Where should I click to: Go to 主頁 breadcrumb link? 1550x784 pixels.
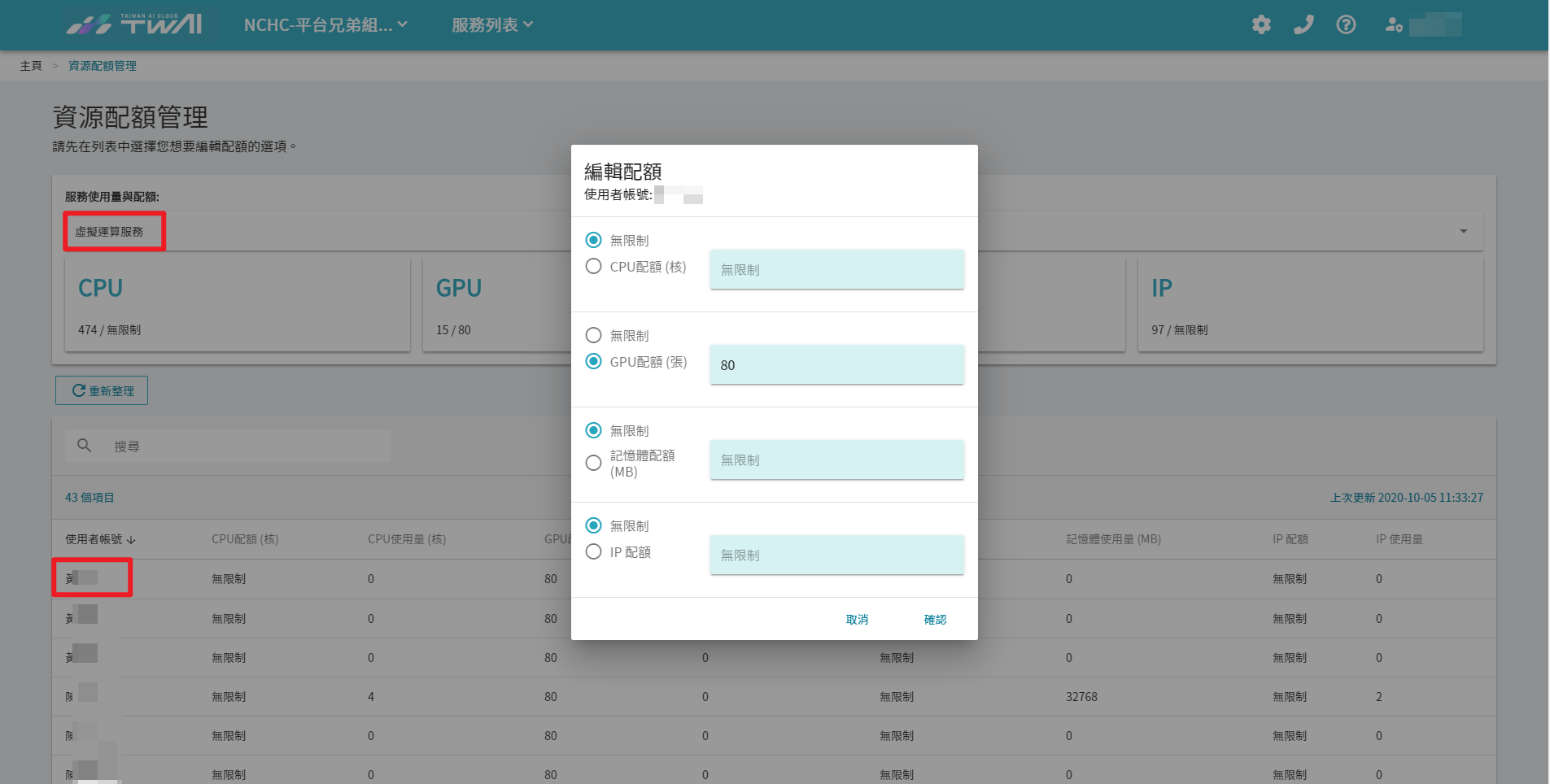pos(31,66)
